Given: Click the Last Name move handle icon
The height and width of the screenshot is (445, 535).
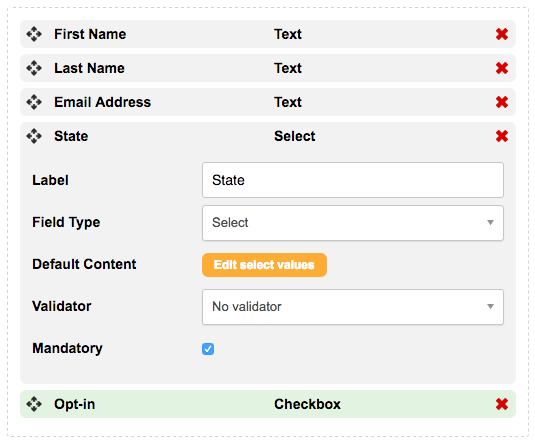Looking at the screenshot, I should click(x=34, y=68).
